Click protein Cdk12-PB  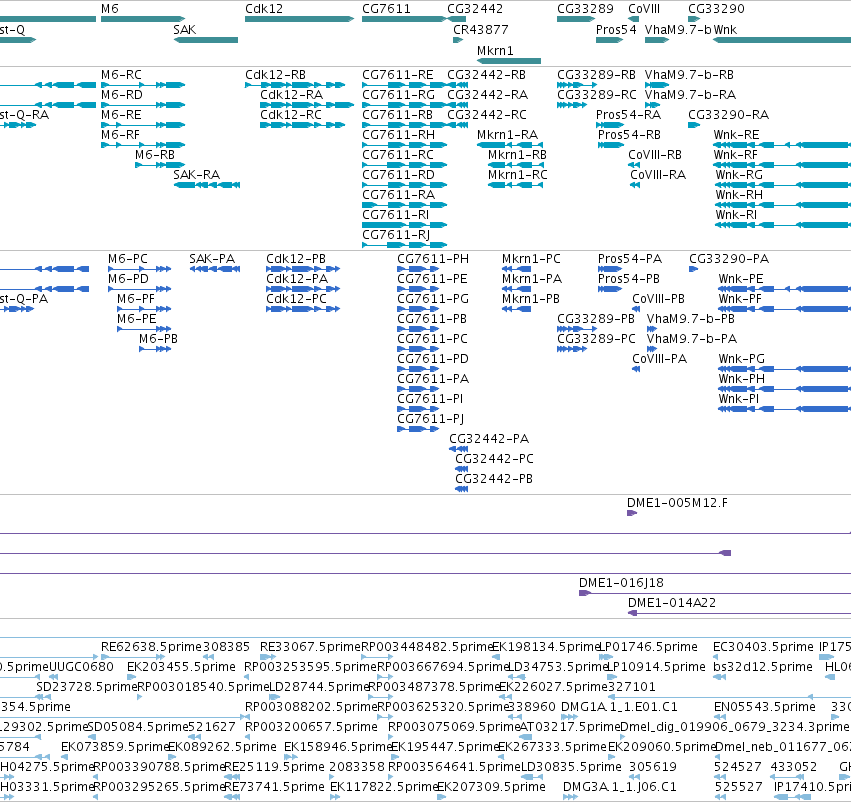coord(303,269)
